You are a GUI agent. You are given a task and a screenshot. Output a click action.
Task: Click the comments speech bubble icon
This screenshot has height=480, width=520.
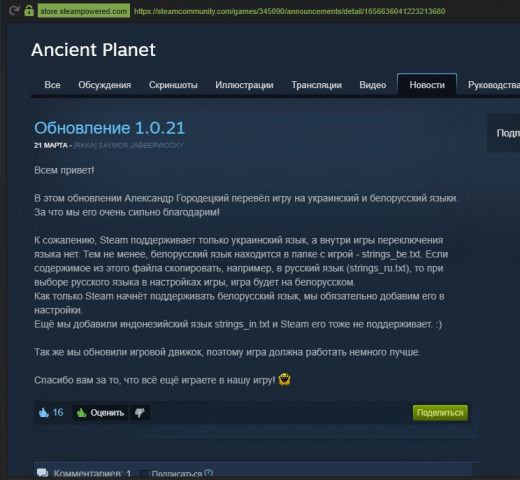tap(42, 473)
